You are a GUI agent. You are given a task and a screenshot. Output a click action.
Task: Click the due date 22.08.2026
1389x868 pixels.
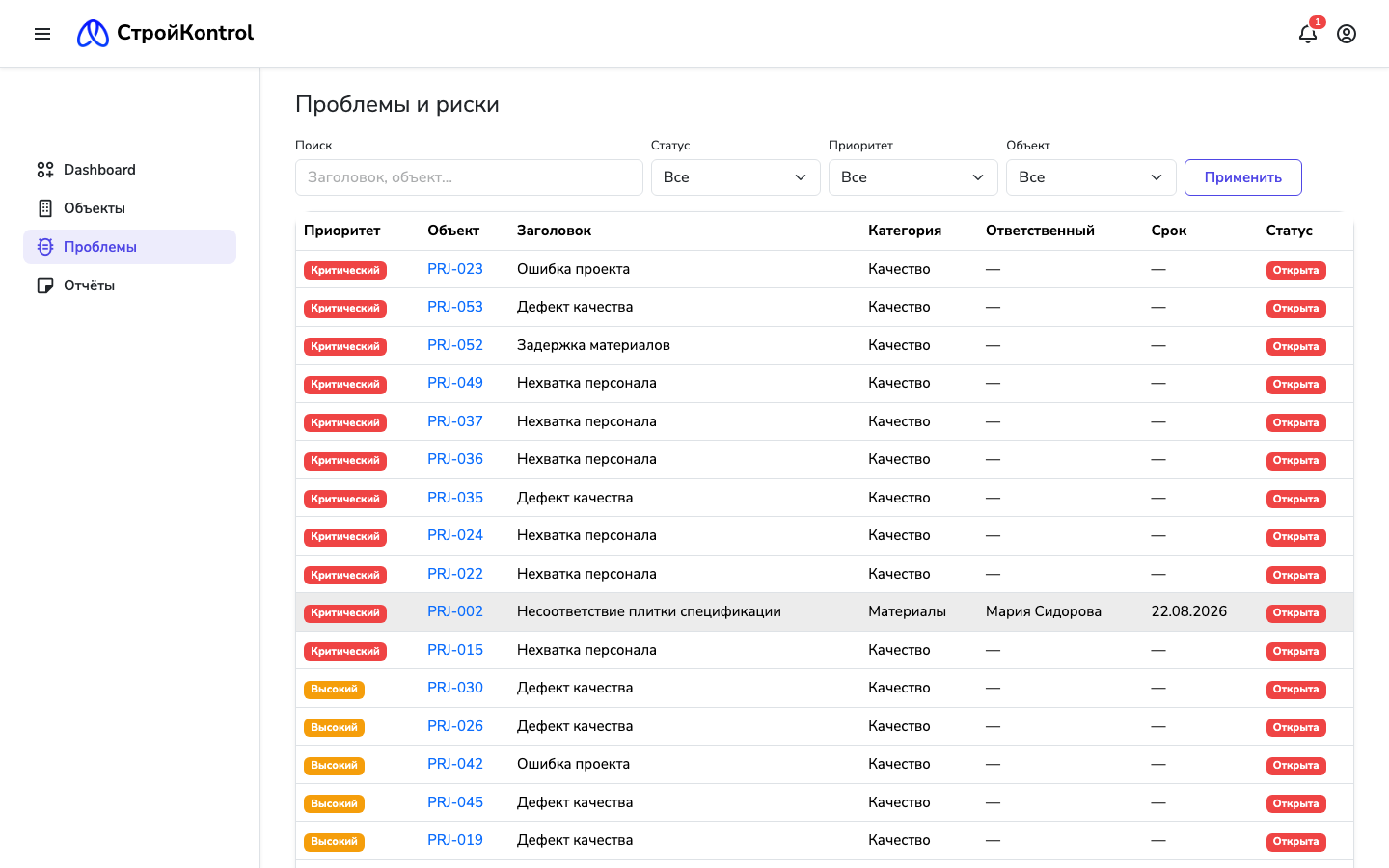(1188, 611)
